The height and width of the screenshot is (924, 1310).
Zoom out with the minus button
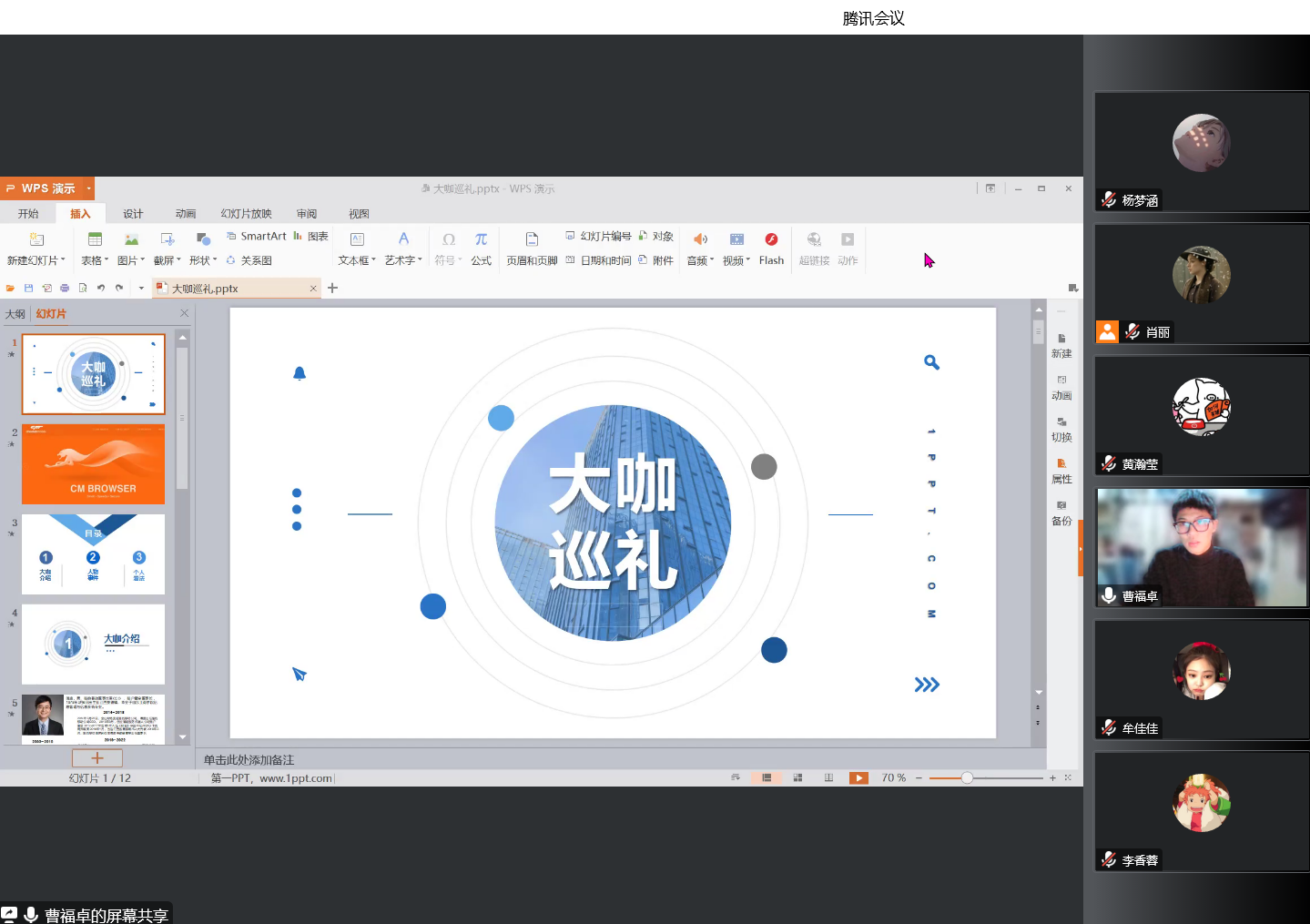pyautogui.click(x=919, y=778)
